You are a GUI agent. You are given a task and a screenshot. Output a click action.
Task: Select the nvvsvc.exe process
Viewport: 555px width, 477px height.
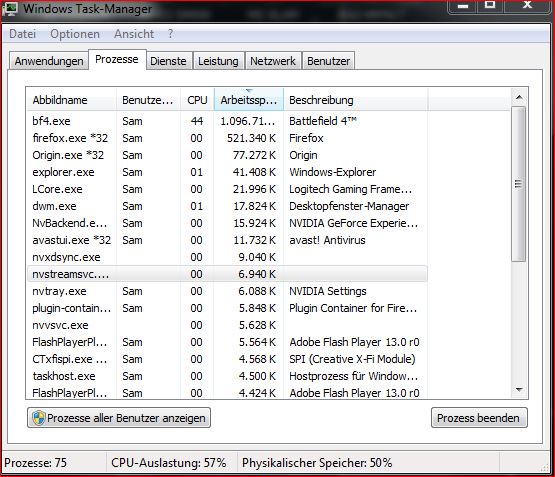click(x=227, y=325)
